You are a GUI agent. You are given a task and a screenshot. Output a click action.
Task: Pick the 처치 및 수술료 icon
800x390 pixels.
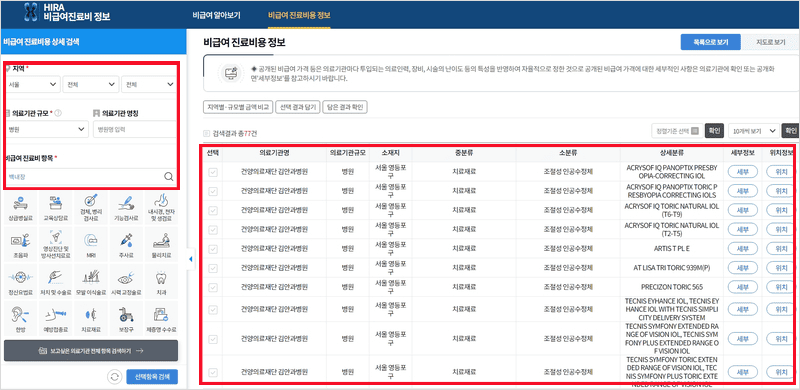(x=56, y=282)
